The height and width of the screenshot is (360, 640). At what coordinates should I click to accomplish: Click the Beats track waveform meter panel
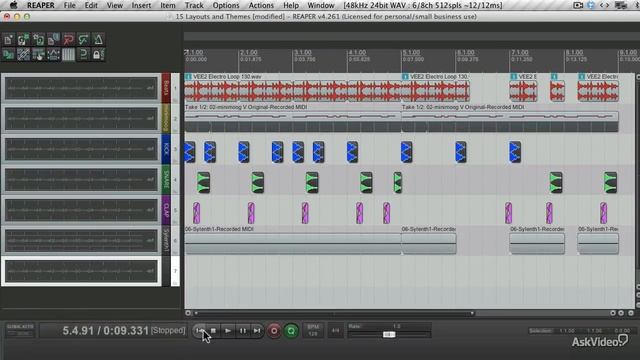81,88
